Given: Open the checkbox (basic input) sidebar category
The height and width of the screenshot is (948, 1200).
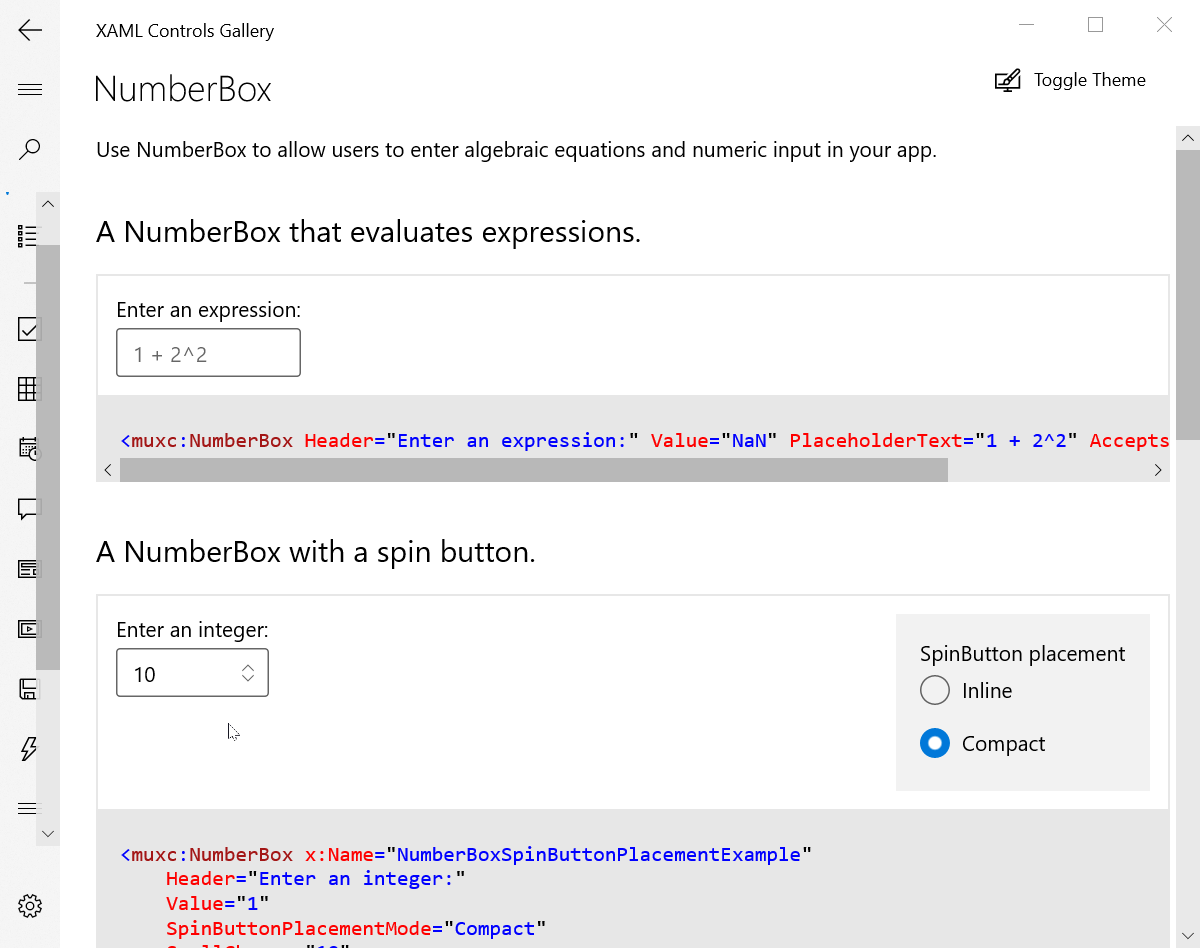Looking at the screenshot, I should pos(28,329).
